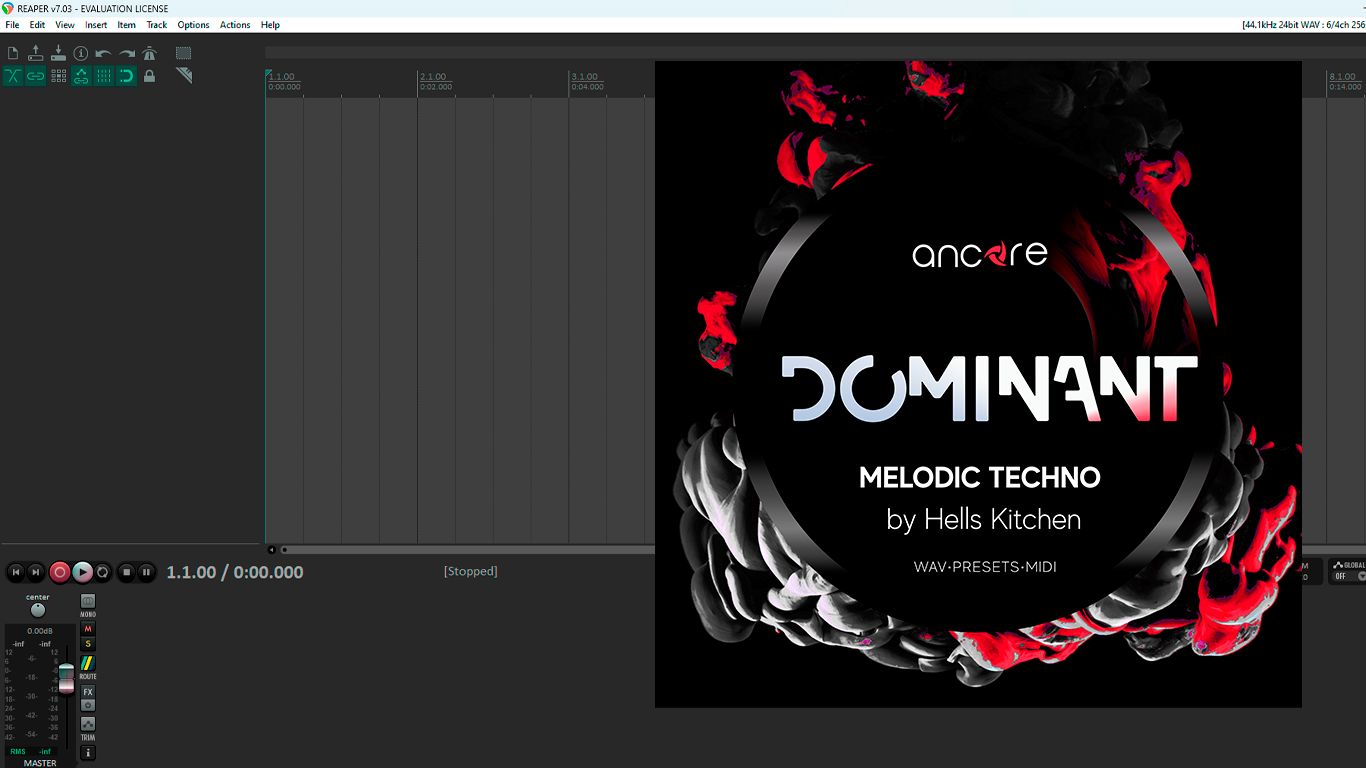This screenshot has height=768, width=1366.
Task: Toggle the locking padlock icon
Action: click(150, 76)
